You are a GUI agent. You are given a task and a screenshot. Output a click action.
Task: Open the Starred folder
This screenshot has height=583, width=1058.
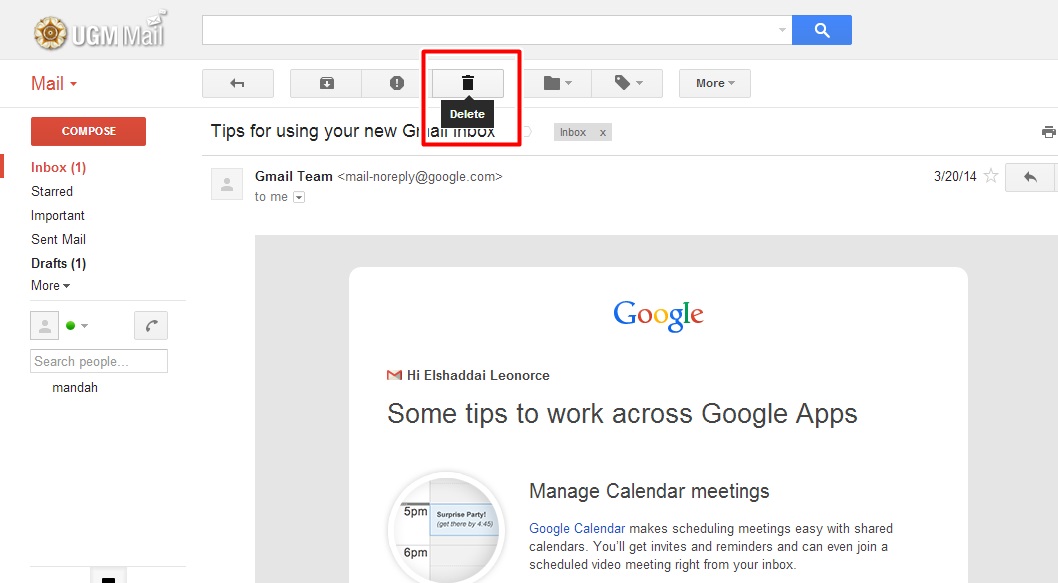52,192
